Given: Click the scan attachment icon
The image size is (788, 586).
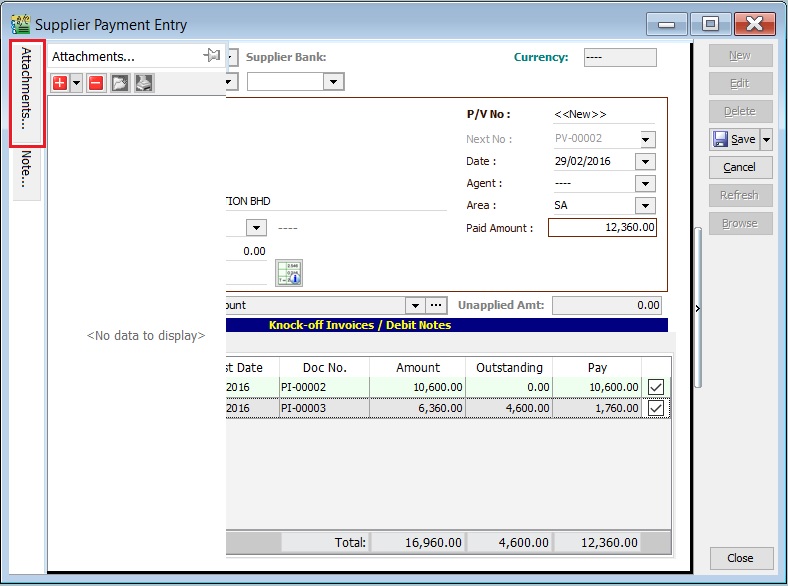Looking at the screenshot, I should (x=144, y=83).
